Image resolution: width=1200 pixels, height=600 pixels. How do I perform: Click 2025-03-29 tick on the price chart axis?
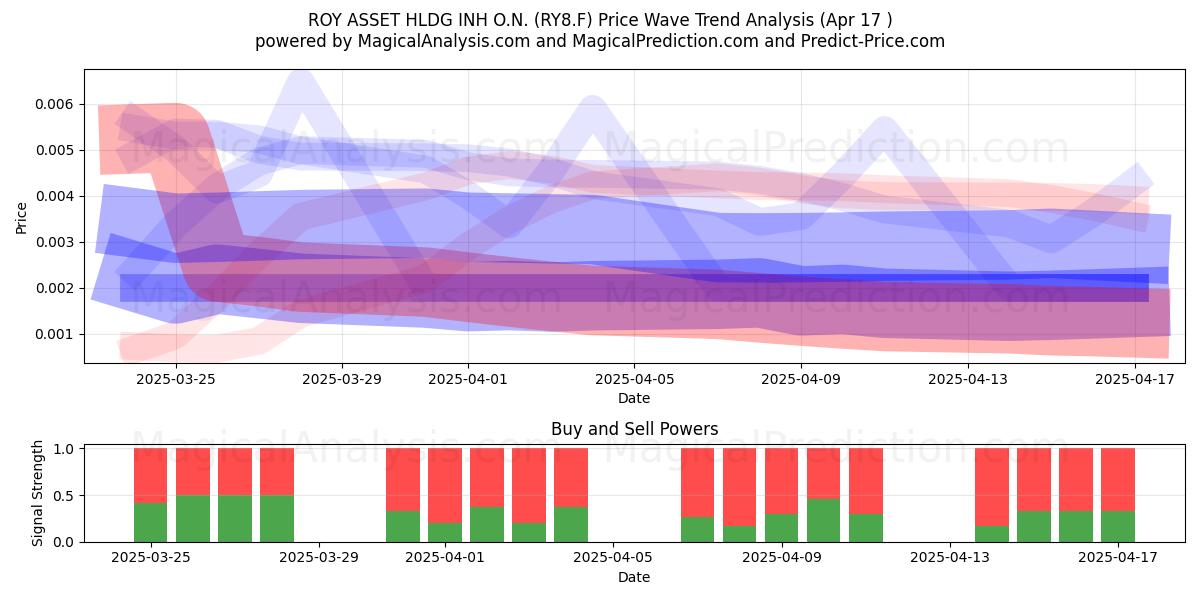pos(342,379)
